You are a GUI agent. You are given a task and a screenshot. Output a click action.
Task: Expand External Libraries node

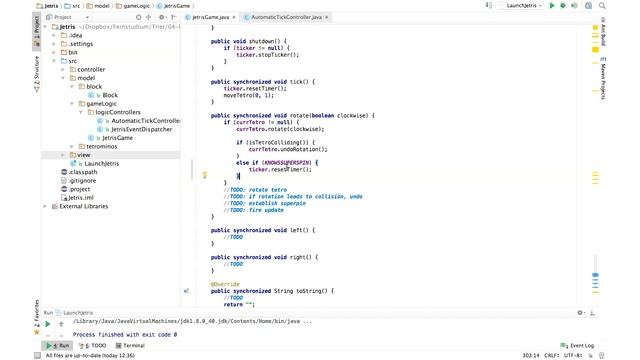click(x=45, y=207)
